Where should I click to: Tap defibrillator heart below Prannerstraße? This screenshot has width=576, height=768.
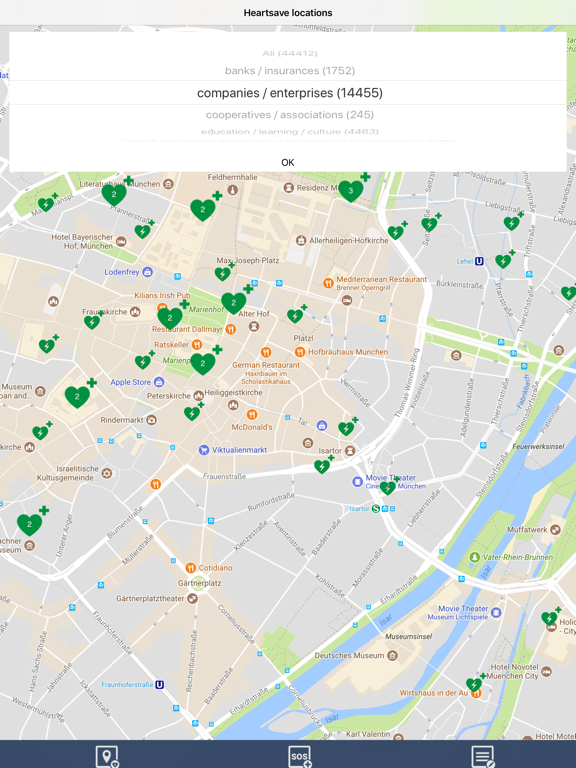[143, 232]
